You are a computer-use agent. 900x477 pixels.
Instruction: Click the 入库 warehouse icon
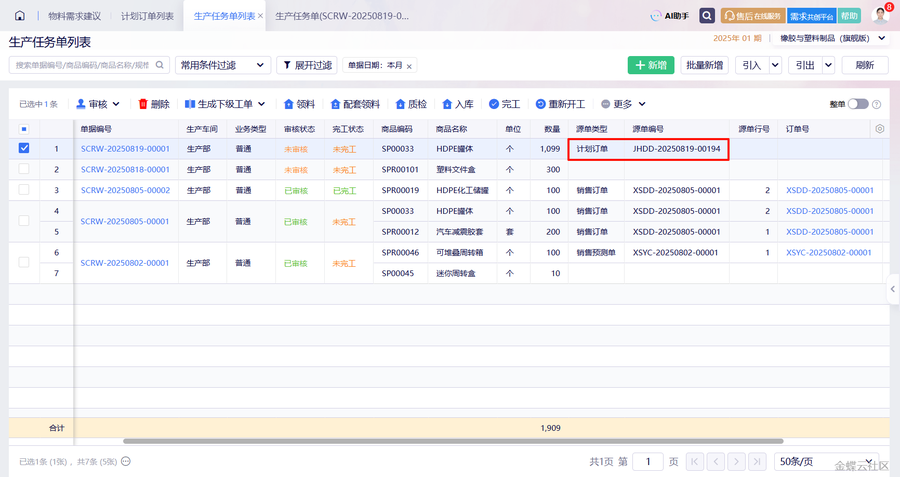(447, 104)
